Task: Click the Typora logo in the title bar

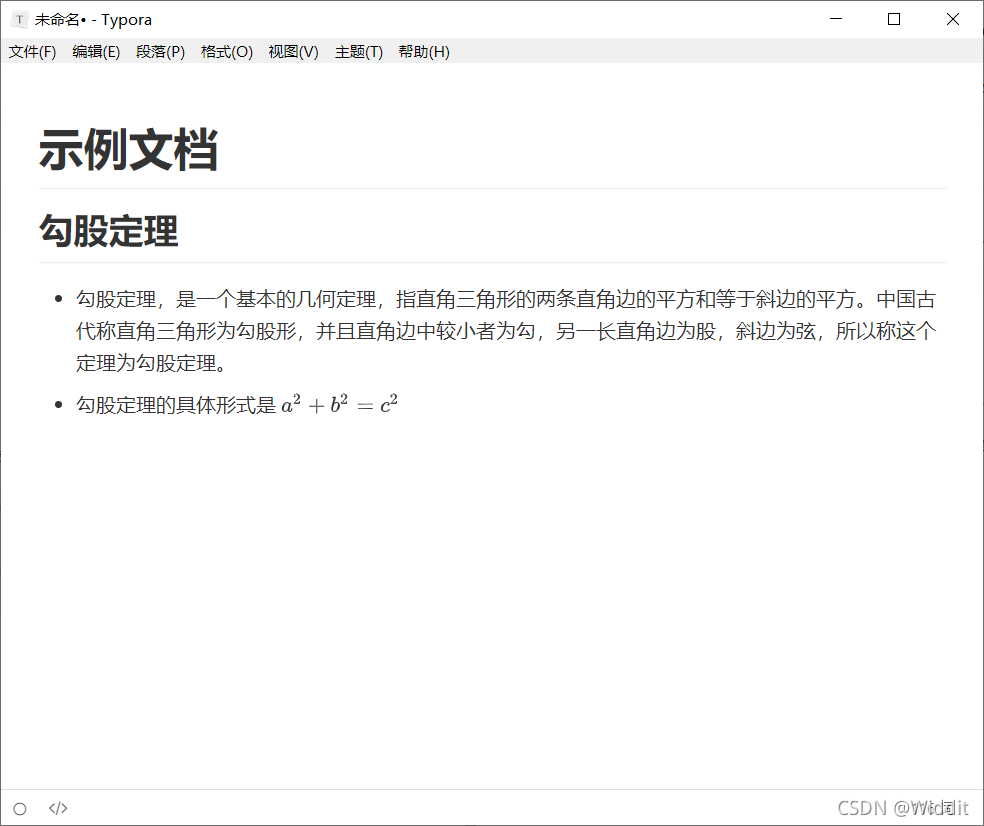Action: [x=19, y=19]
